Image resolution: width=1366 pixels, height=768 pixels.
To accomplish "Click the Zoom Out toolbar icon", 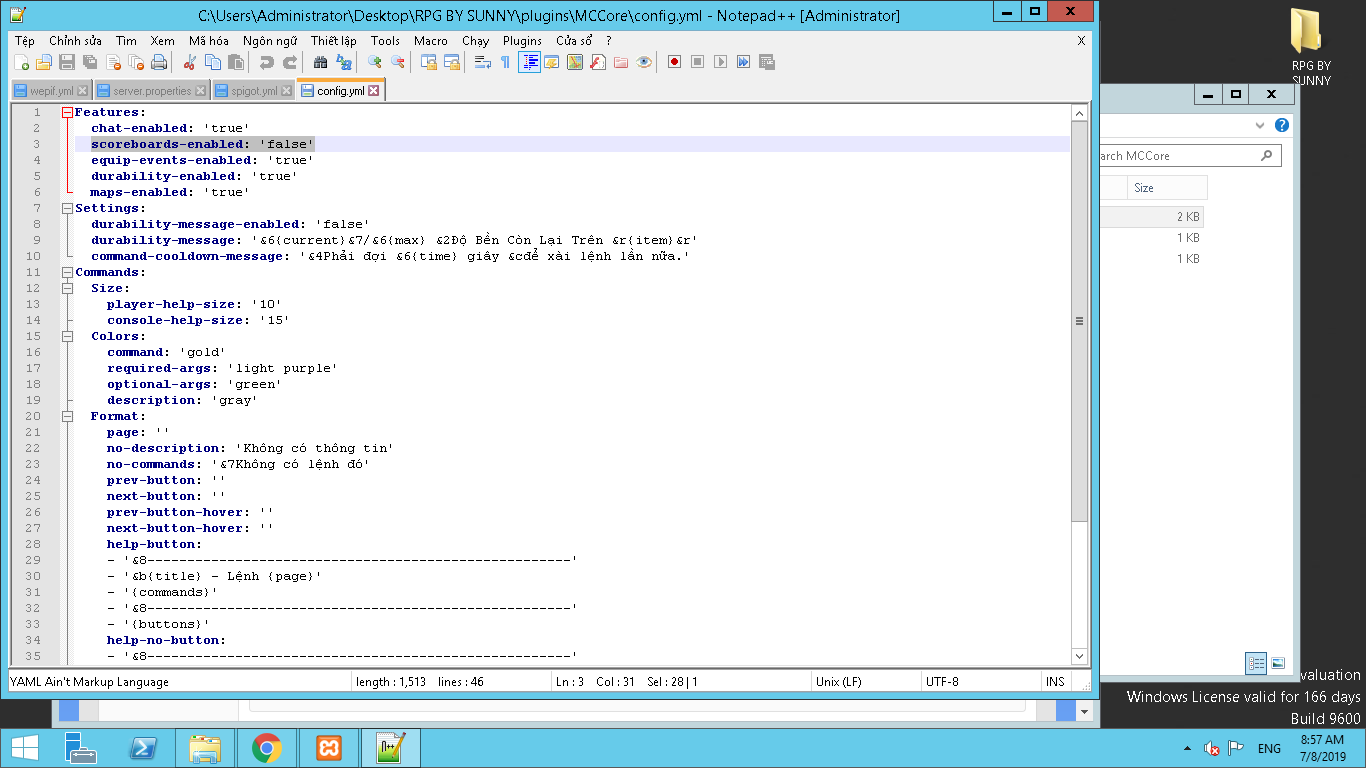I will click(x=397, y=62).
